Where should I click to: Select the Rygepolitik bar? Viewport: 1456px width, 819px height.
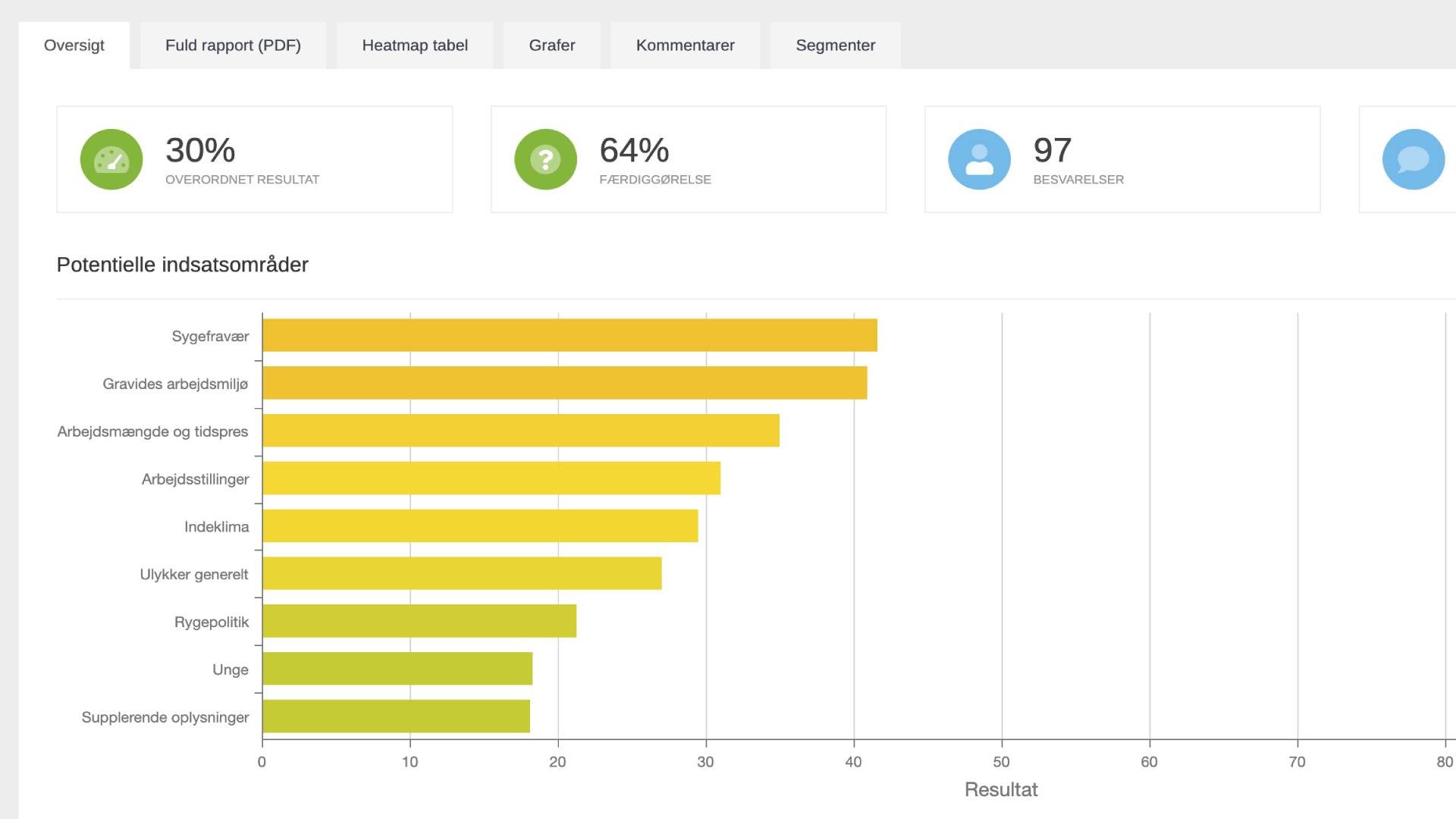point(419,621)
